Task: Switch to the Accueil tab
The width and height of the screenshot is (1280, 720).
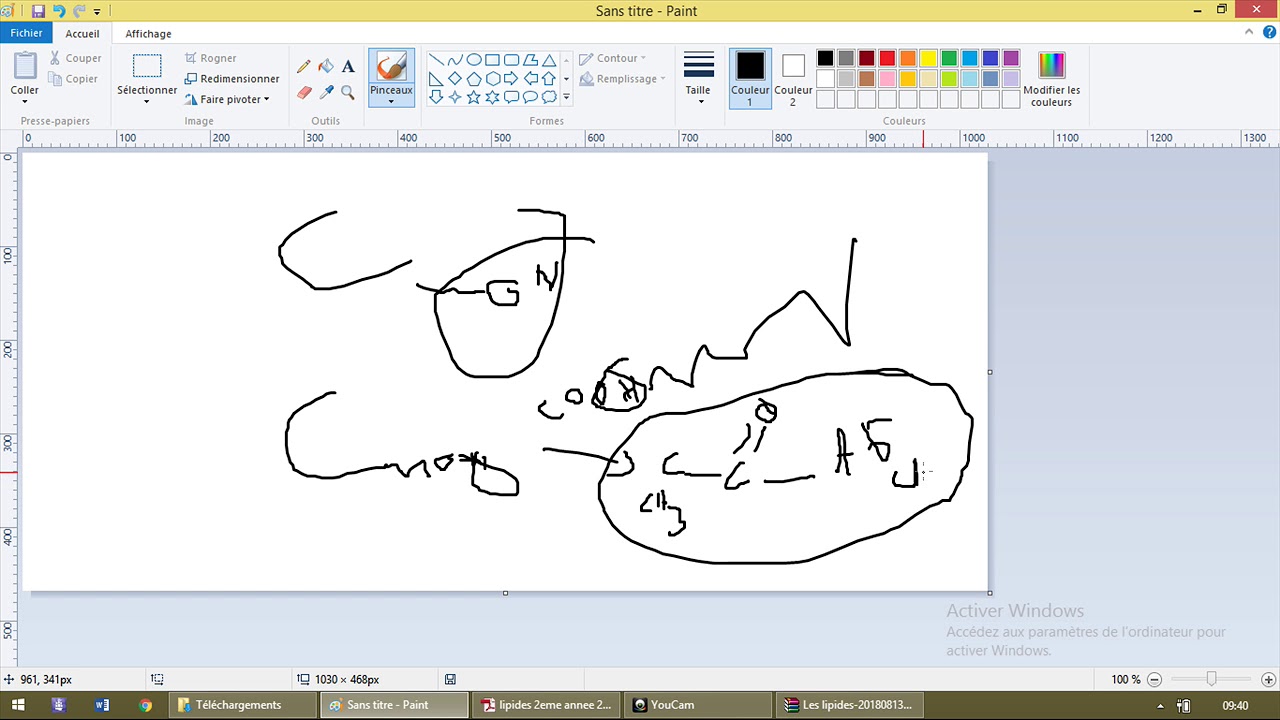Action: pyautogui.click(x=82, y=33)
